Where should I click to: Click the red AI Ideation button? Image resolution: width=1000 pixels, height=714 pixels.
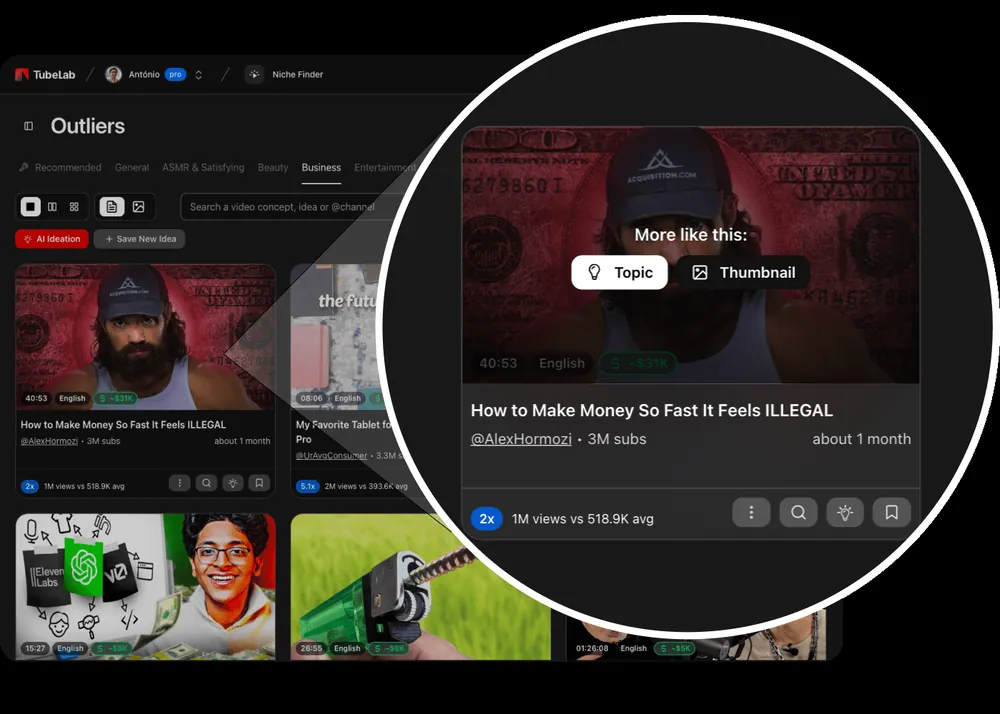pos(52,239)
